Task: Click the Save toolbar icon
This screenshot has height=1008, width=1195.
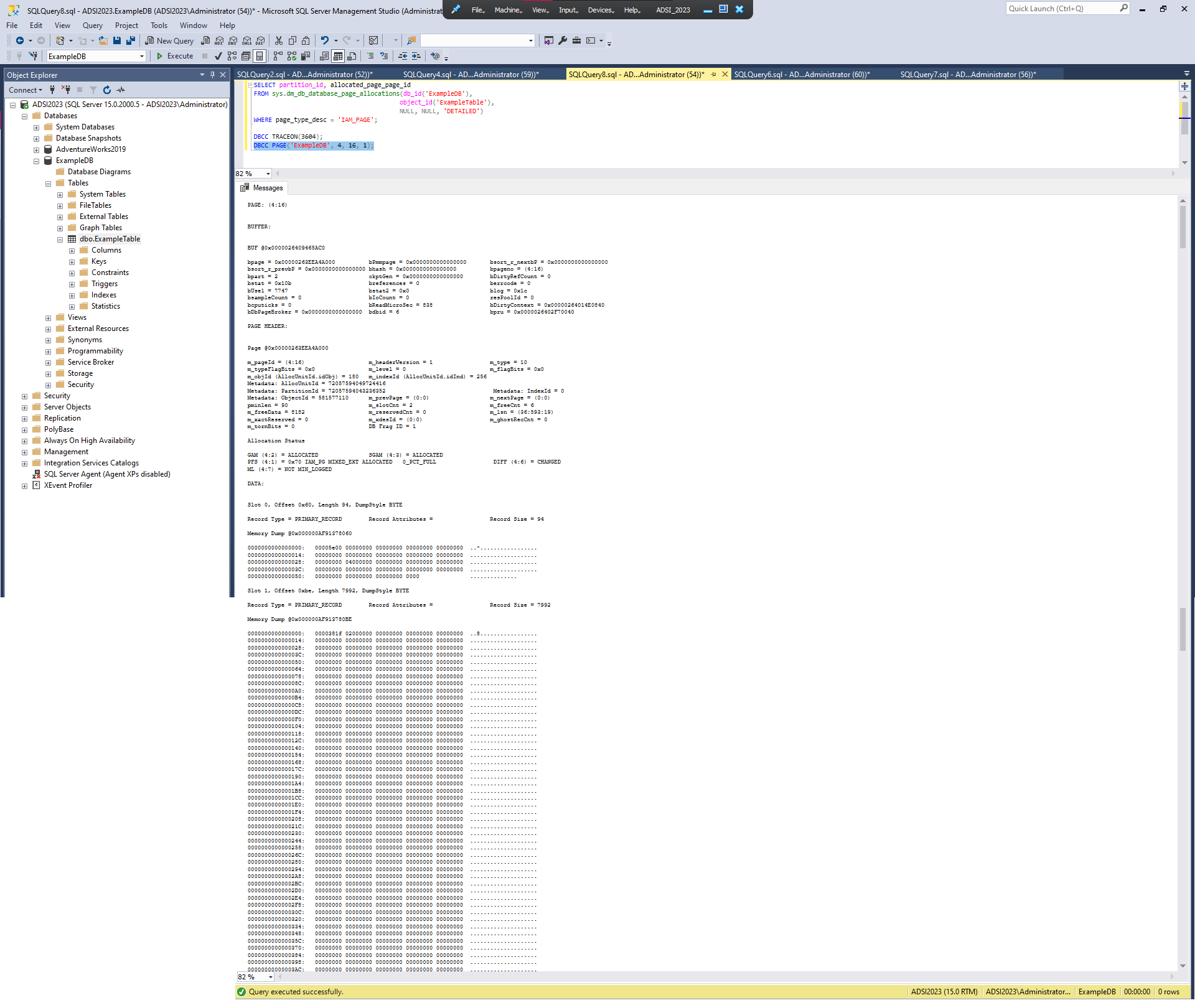Action: (117, 40)
